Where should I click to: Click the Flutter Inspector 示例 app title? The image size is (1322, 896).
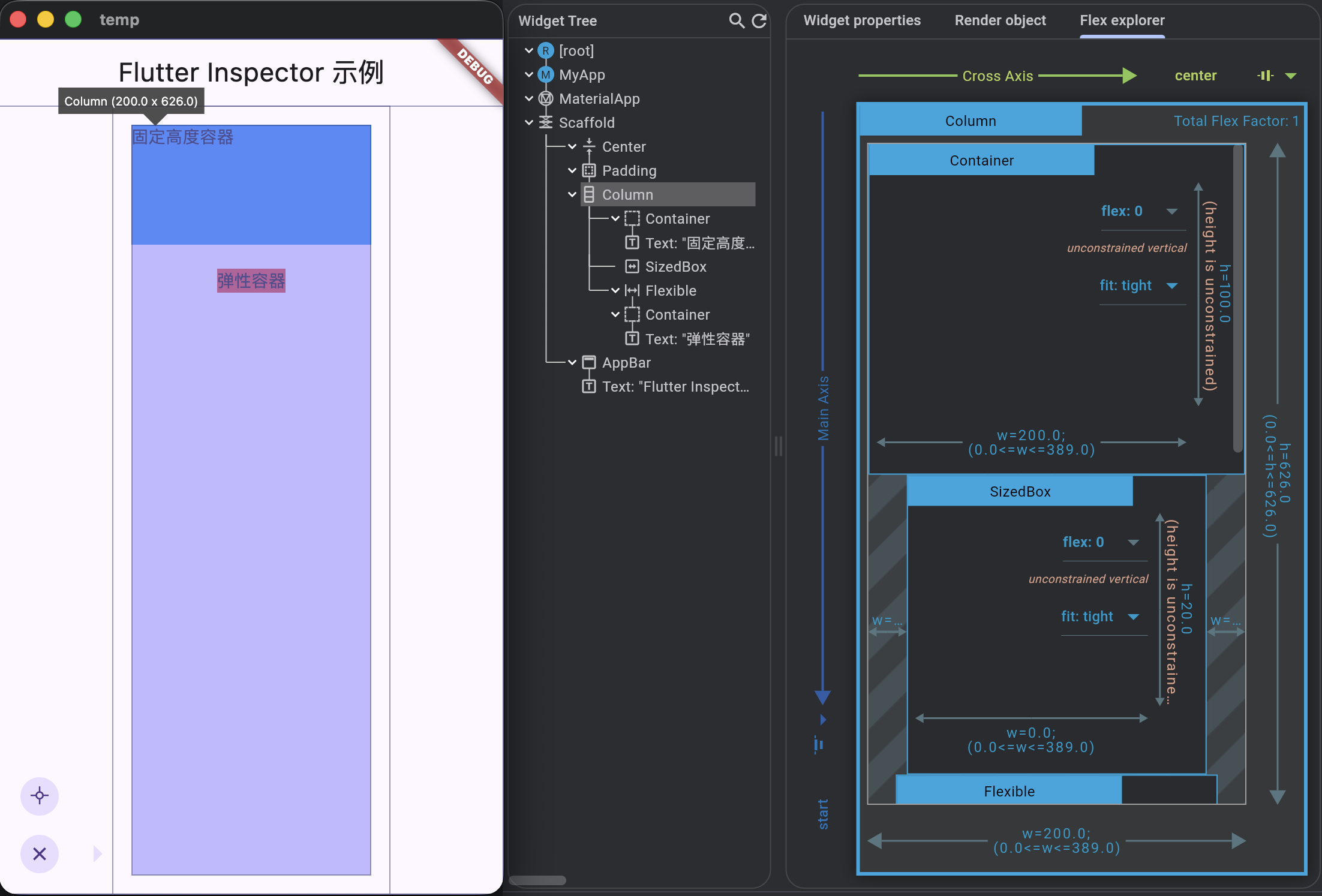[251, 73]
